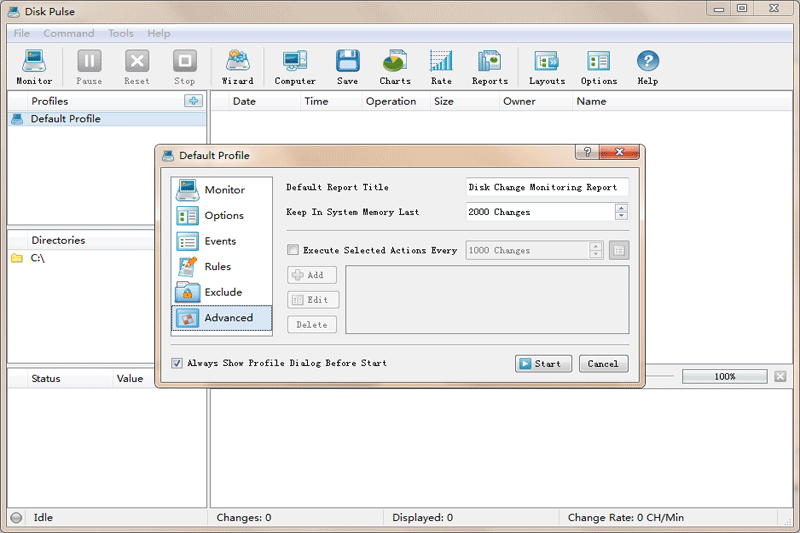
Task: Click the Cancel button
Action: pos(604,364)
